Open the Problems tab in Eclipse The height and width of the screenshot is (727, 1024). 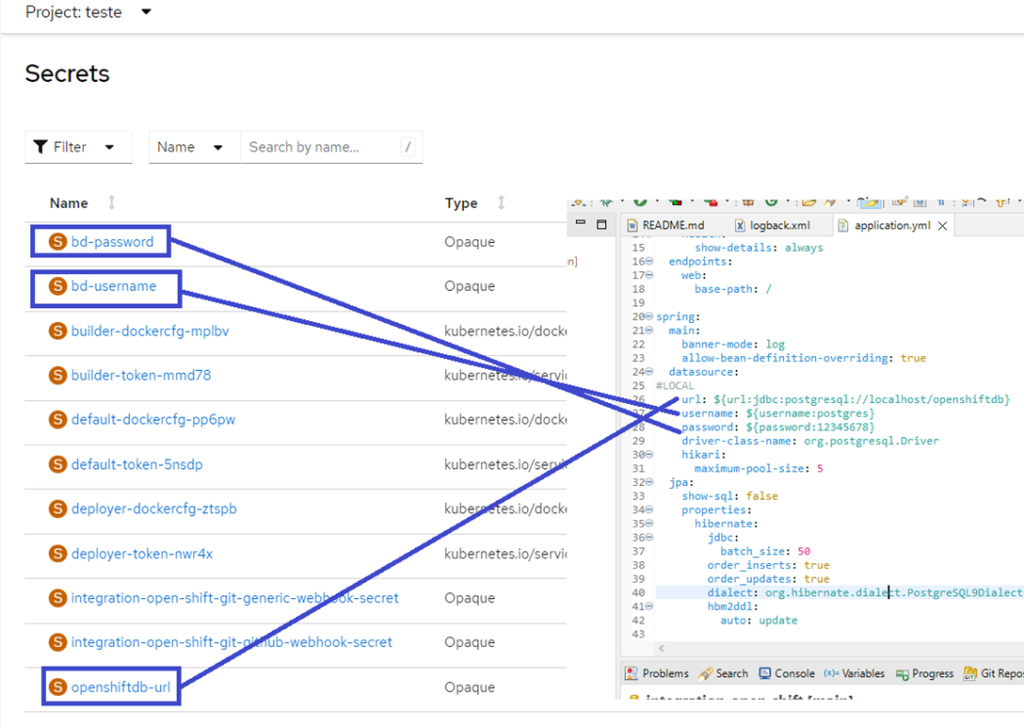coord(657,673)
